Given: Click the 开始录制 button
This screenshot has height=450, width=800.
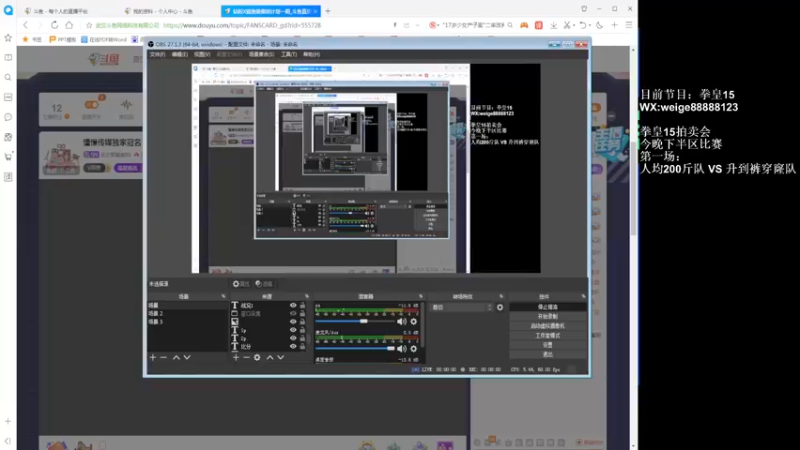Looking at the screenshot, I should point(547,316).
